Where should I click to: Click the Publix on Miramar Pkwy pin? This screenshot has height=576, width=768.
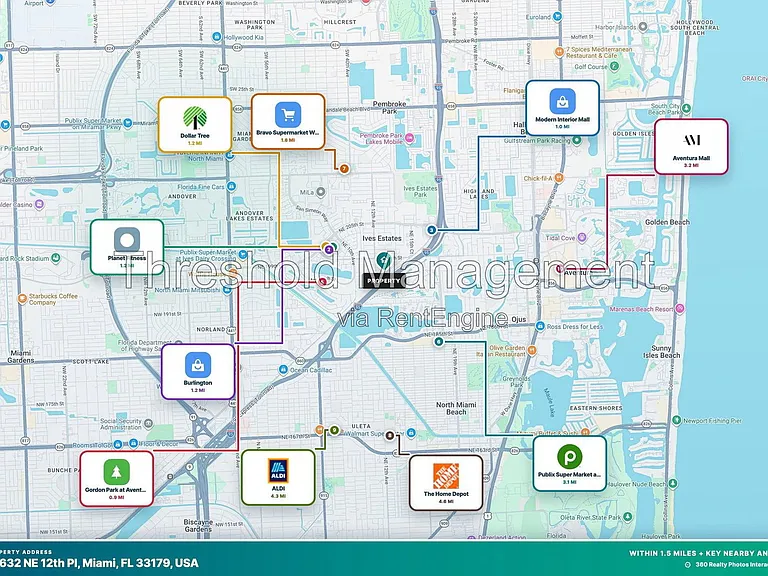(127, 123)
